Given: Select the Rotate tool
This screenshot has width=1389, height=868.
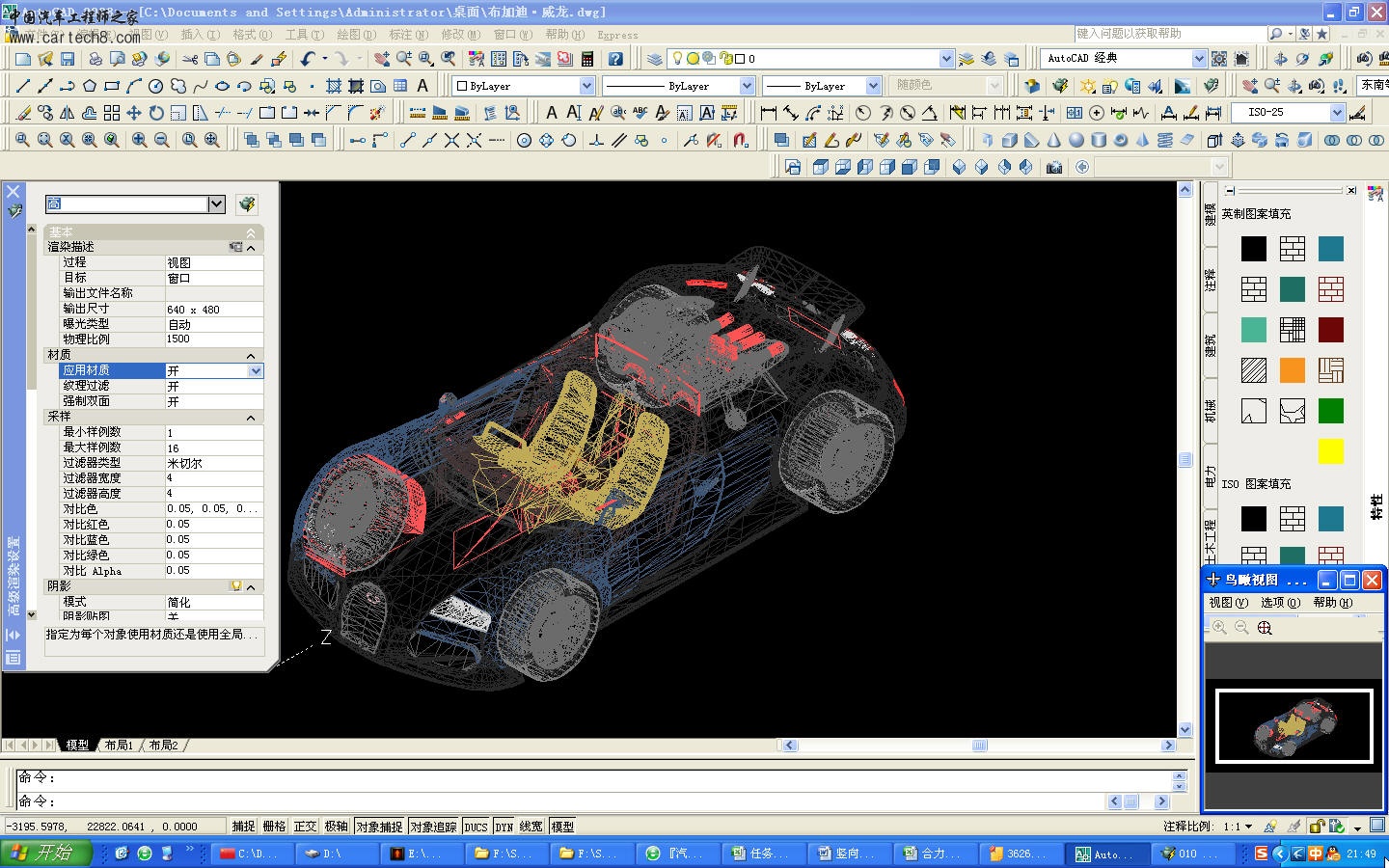Looking at the screenshot, I should click(156, 113).
